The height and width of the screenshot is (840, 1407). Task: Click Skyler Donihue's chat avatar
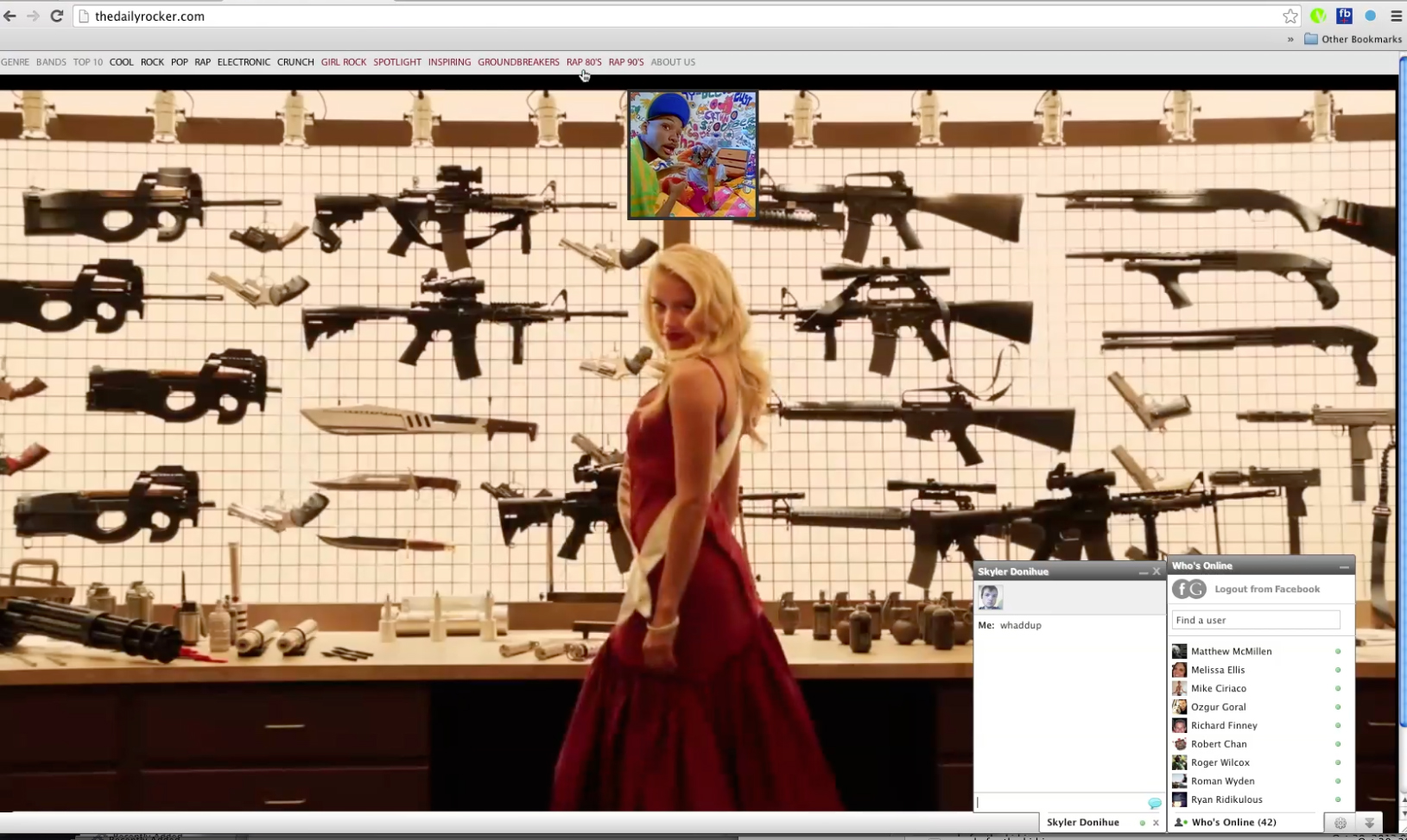pos(990,597)
